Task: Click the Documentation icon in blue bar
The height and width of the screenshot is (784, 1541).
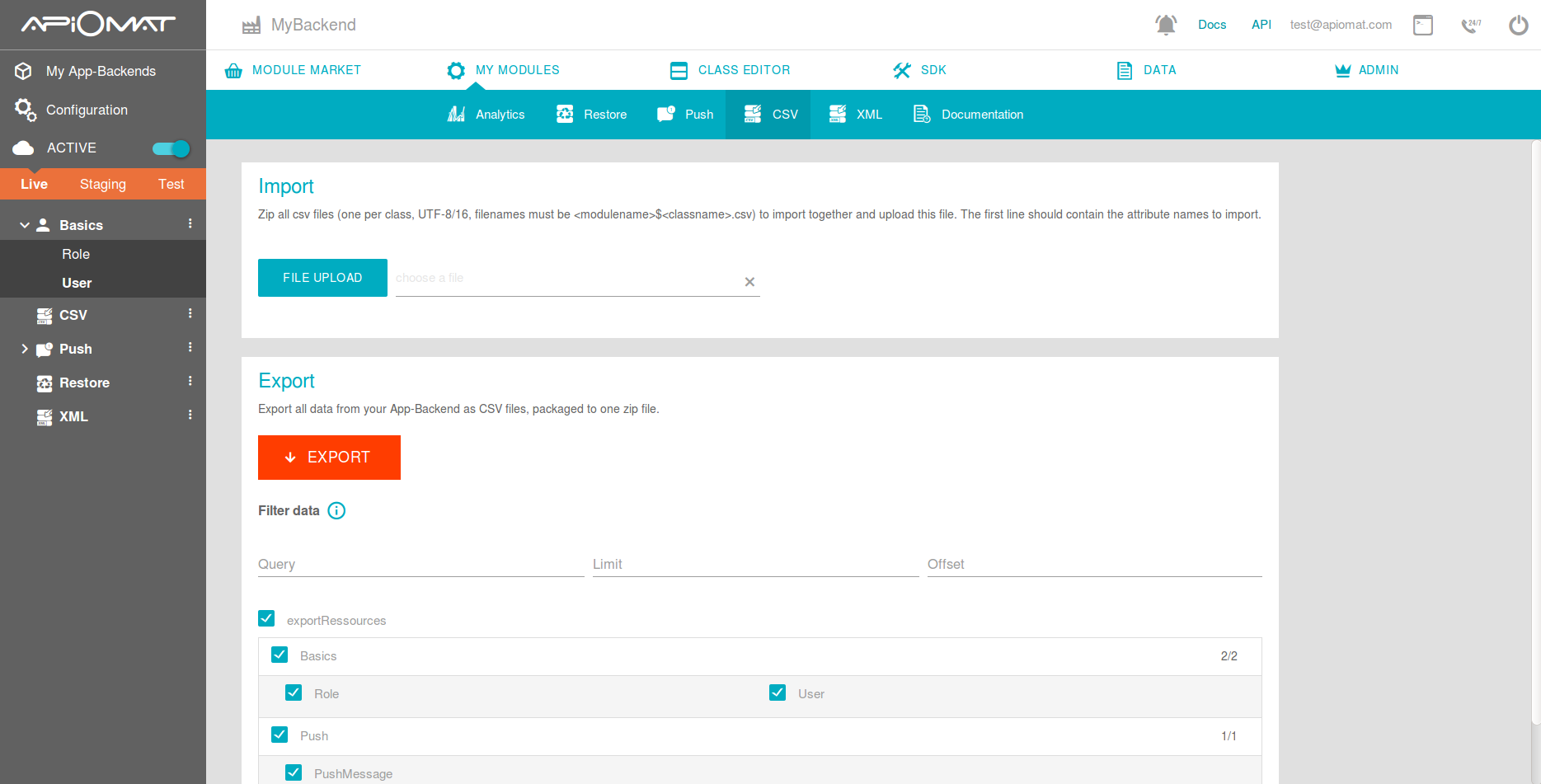Action: 922,114
